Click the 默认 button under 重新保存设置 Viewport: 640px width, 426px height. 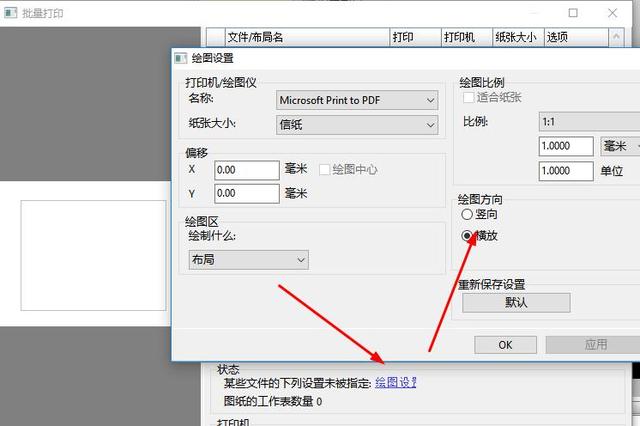[x=516, y=303]
